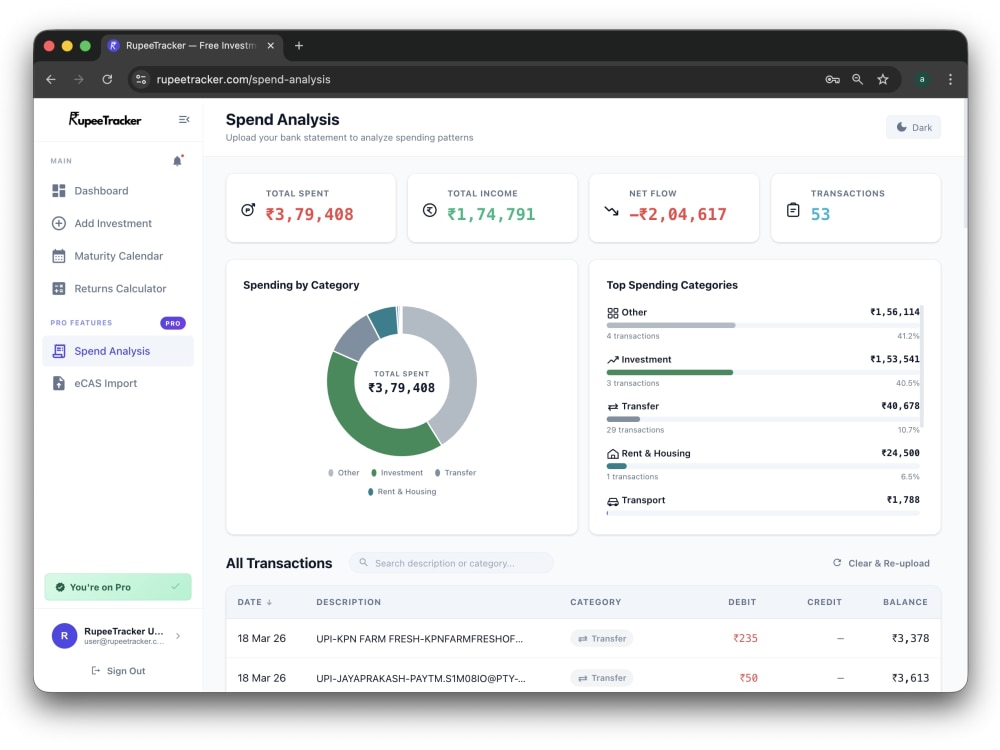Bookmark this page with the star icon
This screenshot has width=1000, height=750.
tap(883, 79)
